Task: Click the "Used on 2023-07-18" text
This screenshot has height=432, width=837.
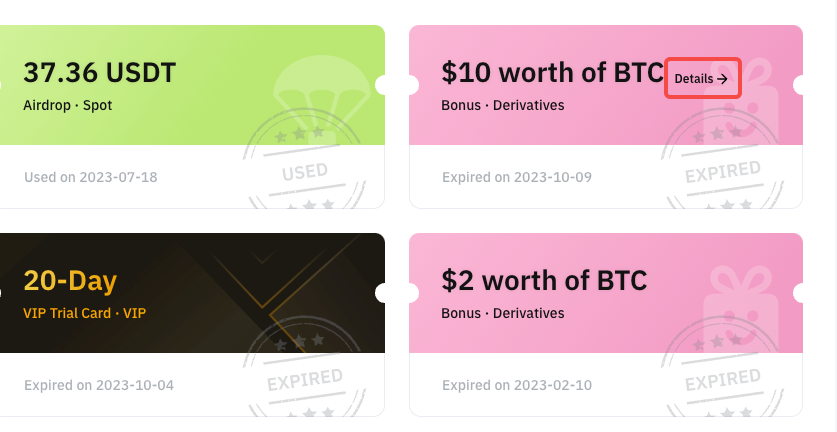Action: pyautogui.click(x=91, y=177)
